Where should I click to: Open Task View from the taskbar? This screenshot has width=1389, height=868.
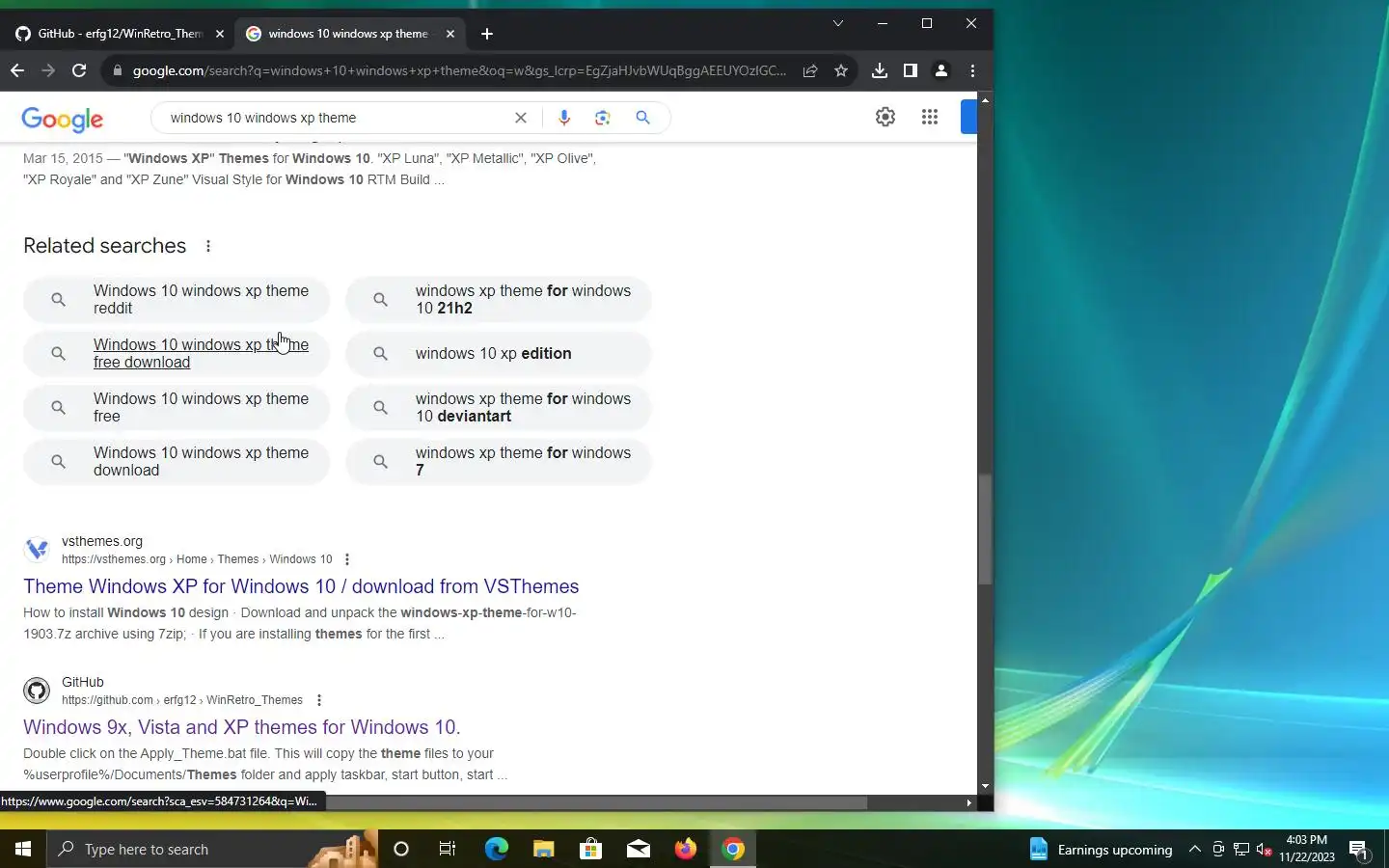[x=448, y=849]
